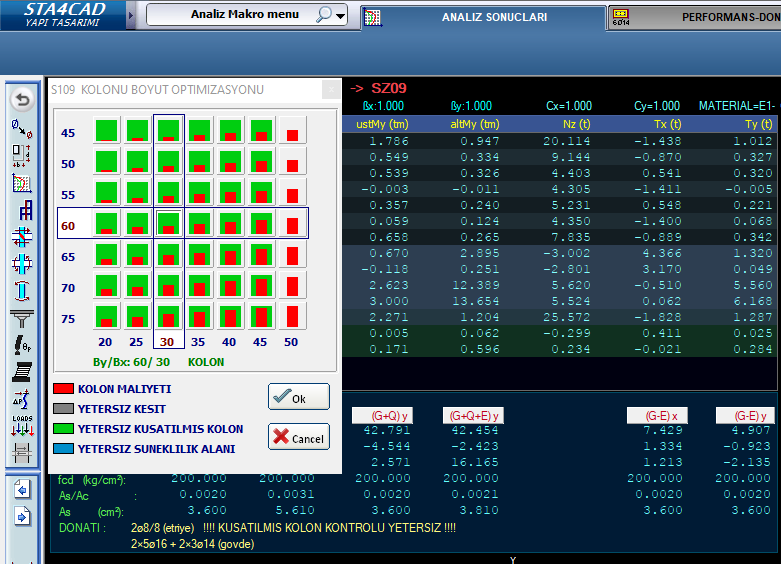Click the red KOLON MALIYETI legend swatch
Image resolution: width=781 pixels, height=564 pixels.
coord(63,388)
